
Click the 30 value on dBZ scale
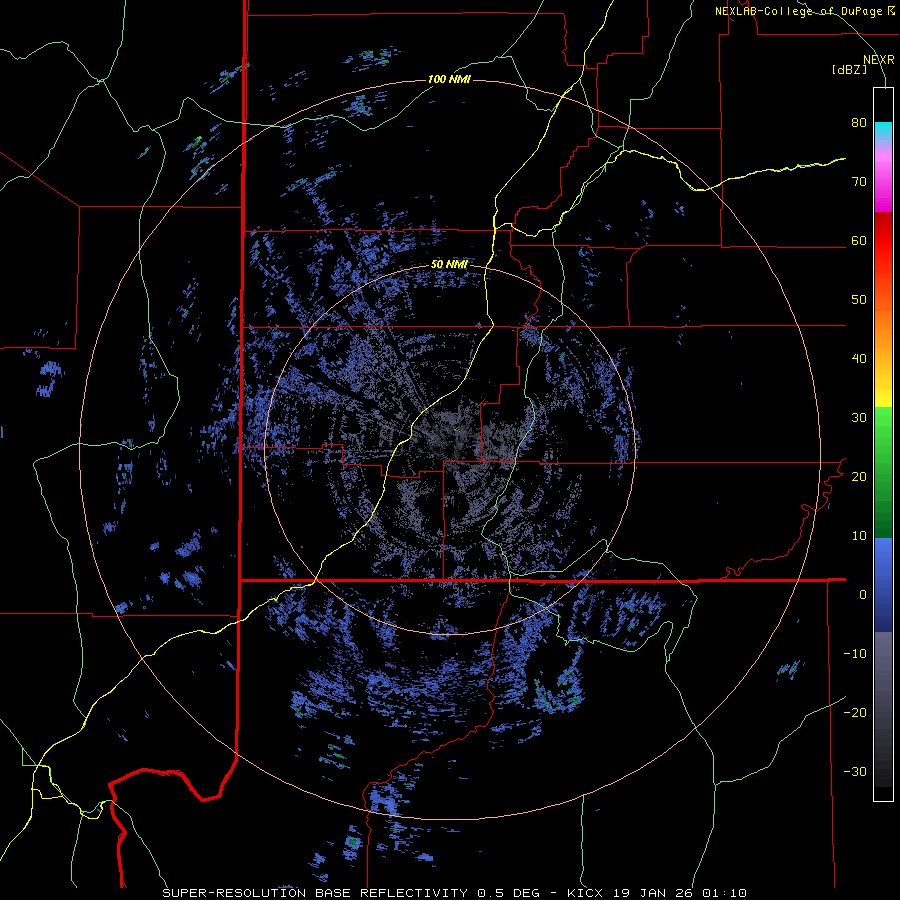pos(859,417)
